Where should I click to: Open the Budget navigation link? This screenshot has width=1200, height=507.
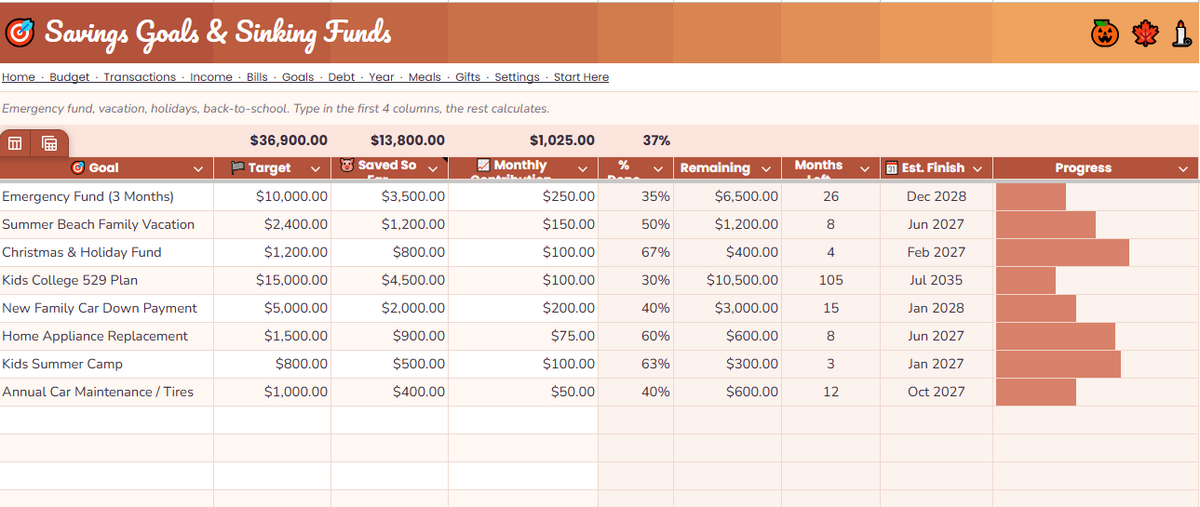pyautogui.click(x=70, y=77)
